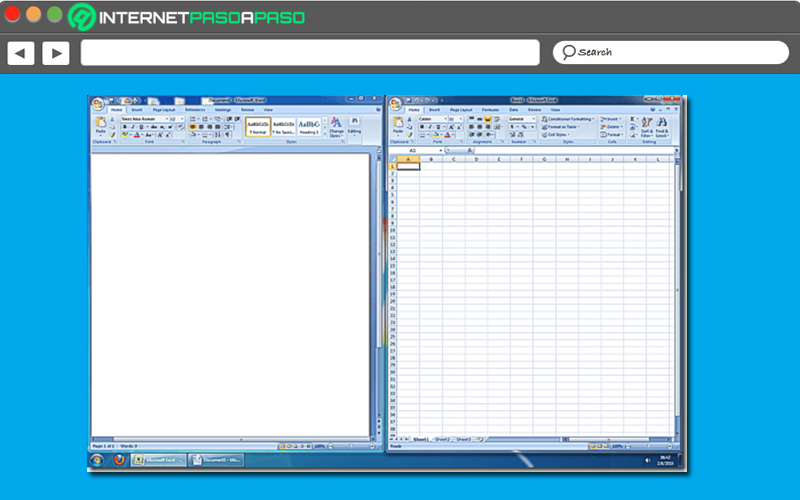Viewport: 800px width, 500px height.
Task: Click the Windows Start orb
Action: (x=96, y=460)
